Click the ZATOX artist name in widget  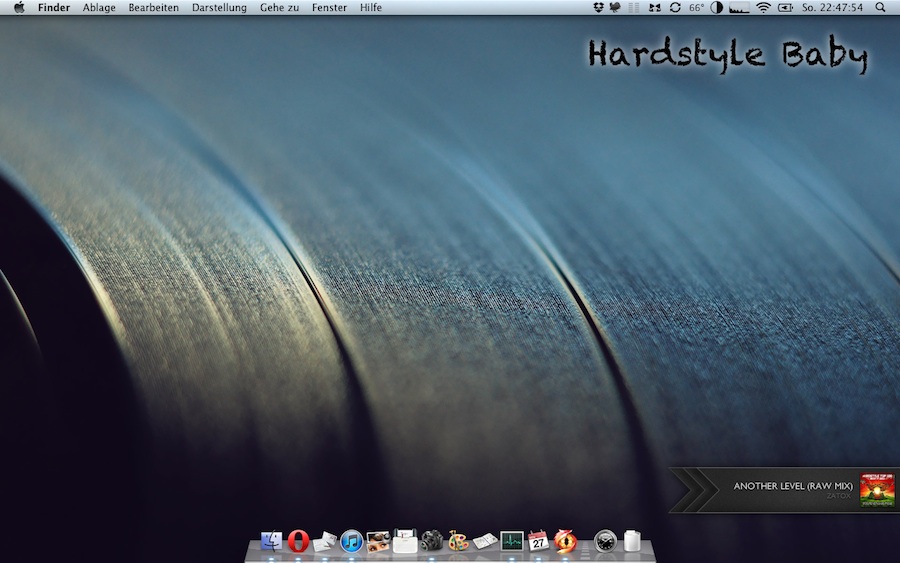pos(839,496)
